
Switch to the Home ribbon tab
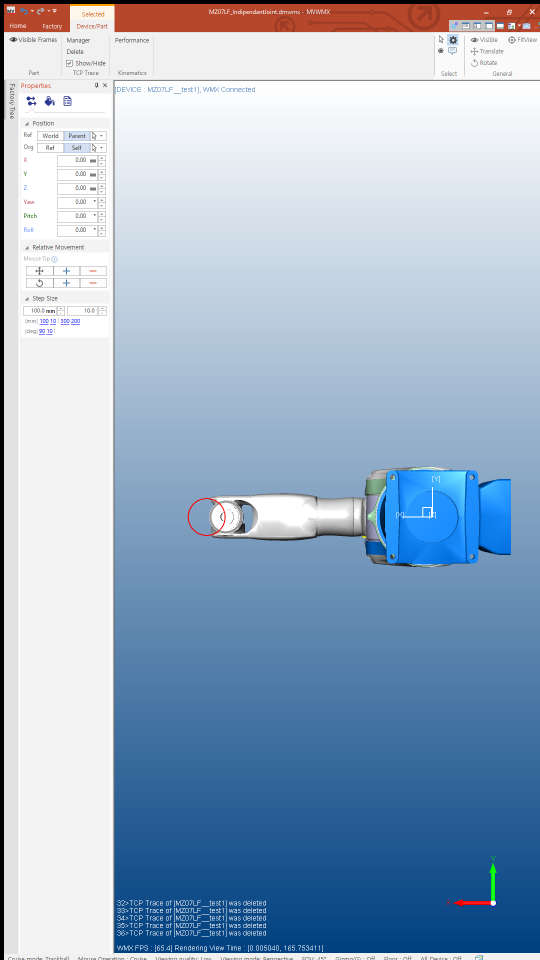pyautogui.click(x=18, y=26)
